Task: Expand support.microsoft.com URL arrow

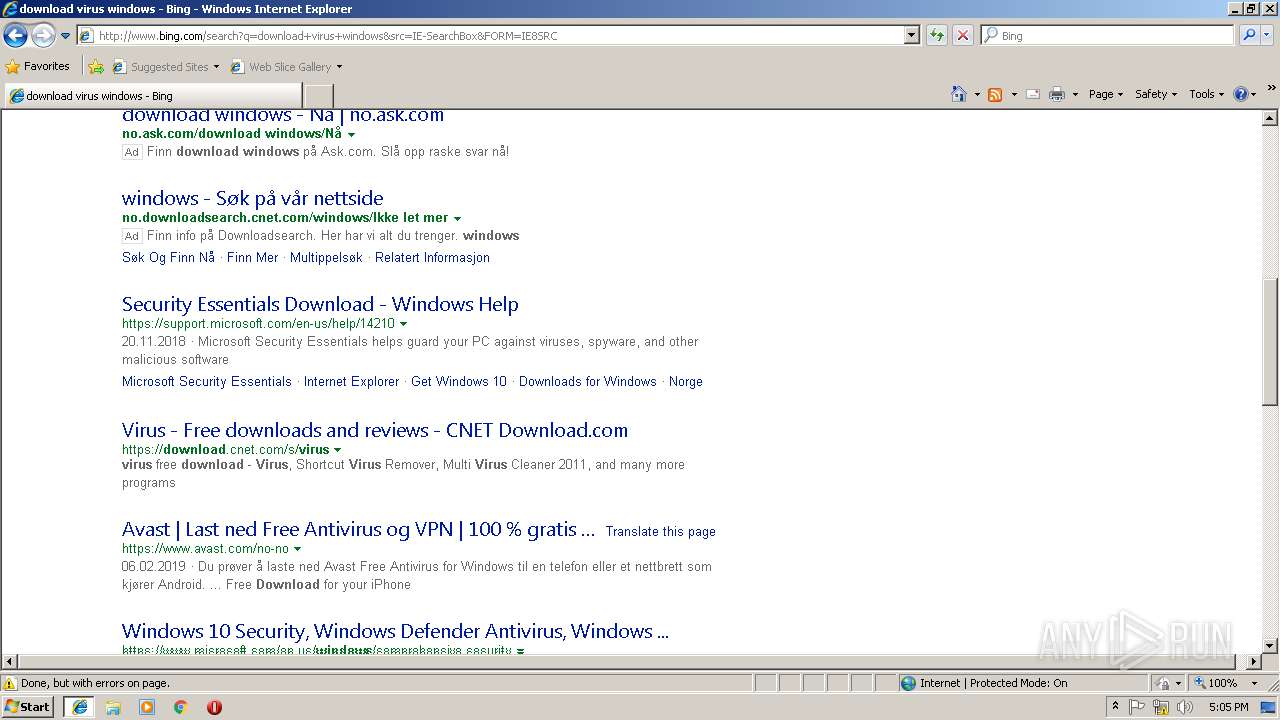Action: coord(403,324)
